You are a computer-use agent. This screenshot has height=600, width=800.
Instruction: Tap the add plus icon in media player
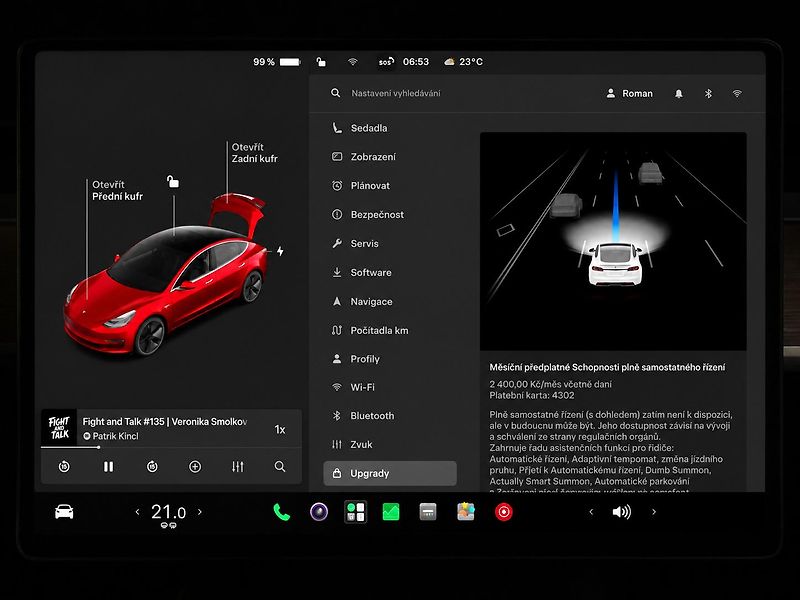coord(195,466)
